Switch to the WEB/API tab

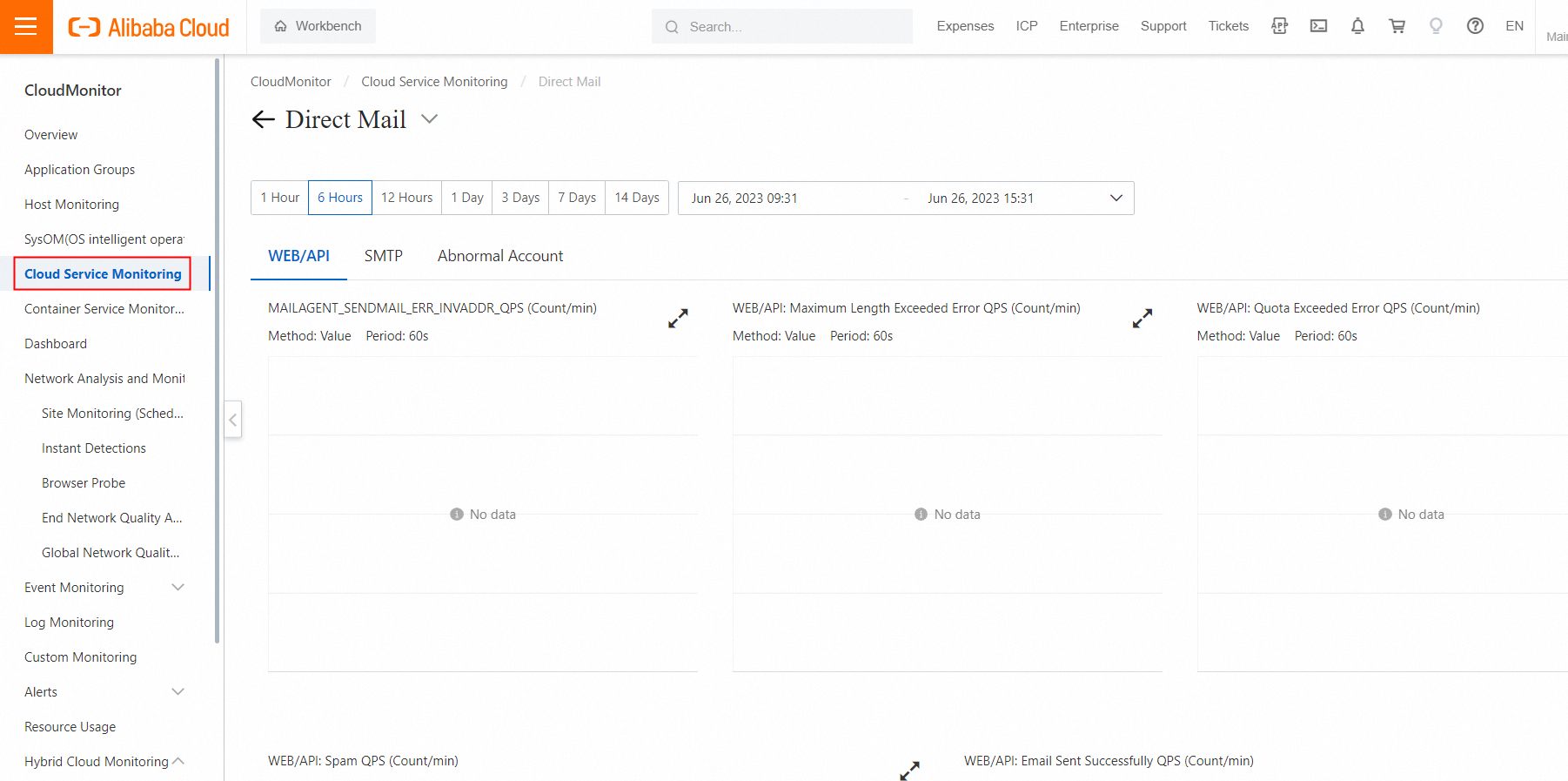tap(298, 256)
